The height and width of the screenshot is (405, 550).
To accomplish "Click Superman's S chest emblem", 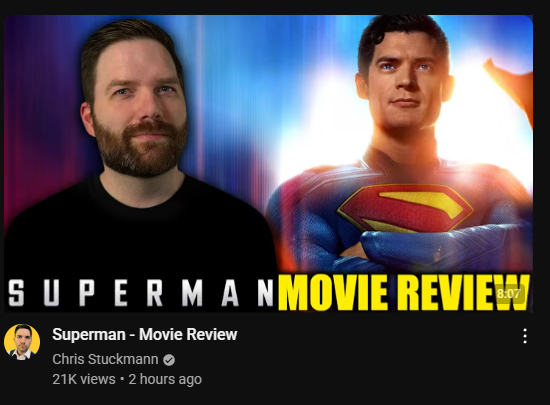I will (x=405, y=208).
